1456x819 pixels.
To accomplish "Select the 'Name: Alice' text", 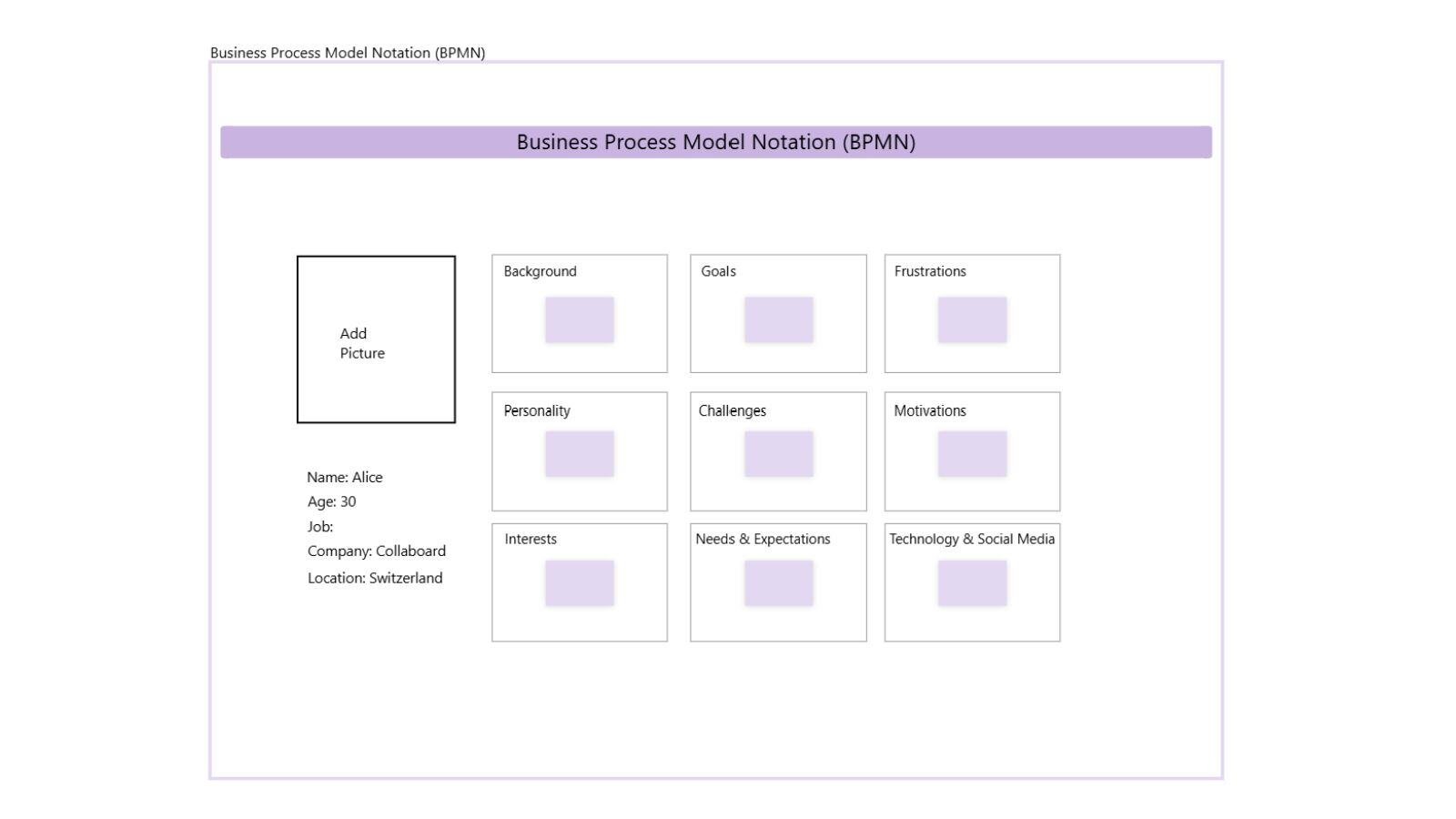I will click(345, 477).
